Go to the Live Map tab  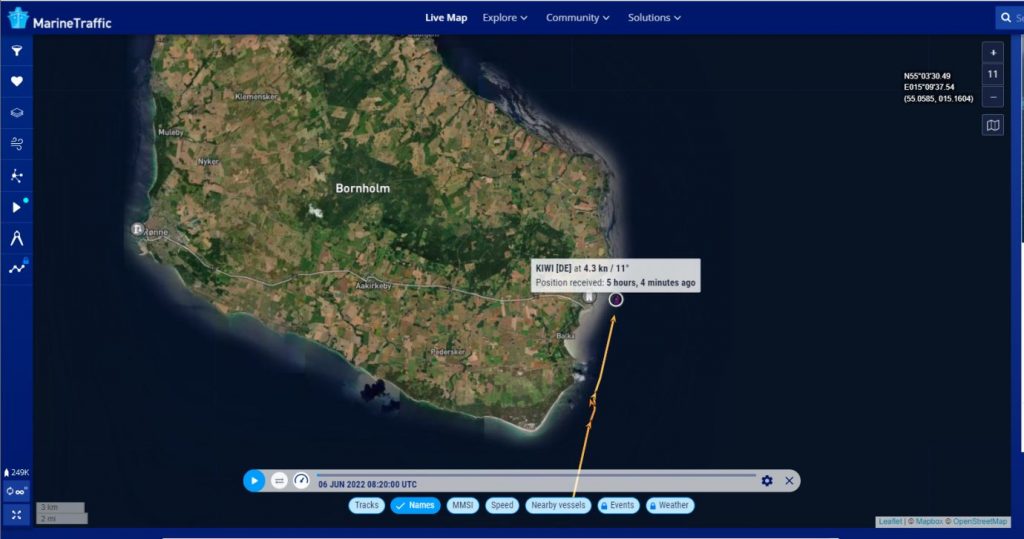446,17
